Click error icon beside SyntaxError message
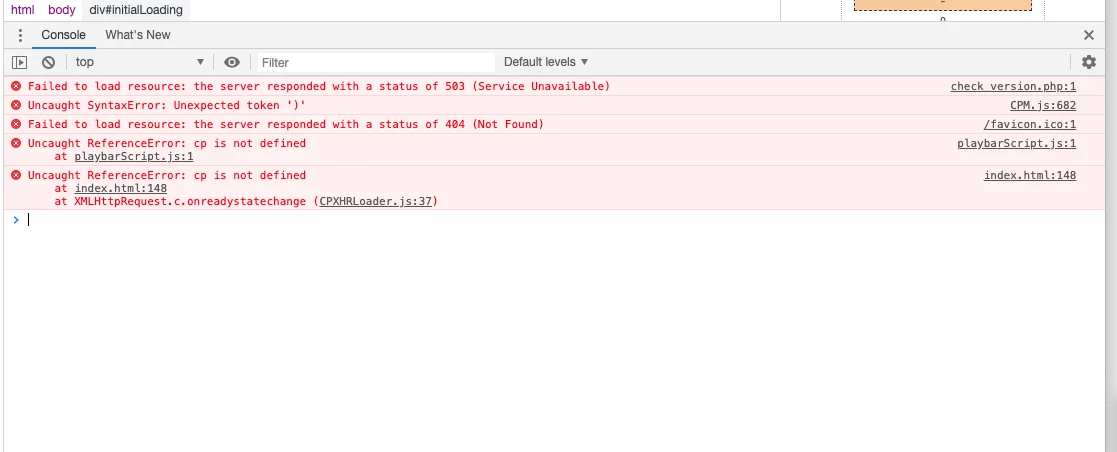 click(x=16, y=106)
